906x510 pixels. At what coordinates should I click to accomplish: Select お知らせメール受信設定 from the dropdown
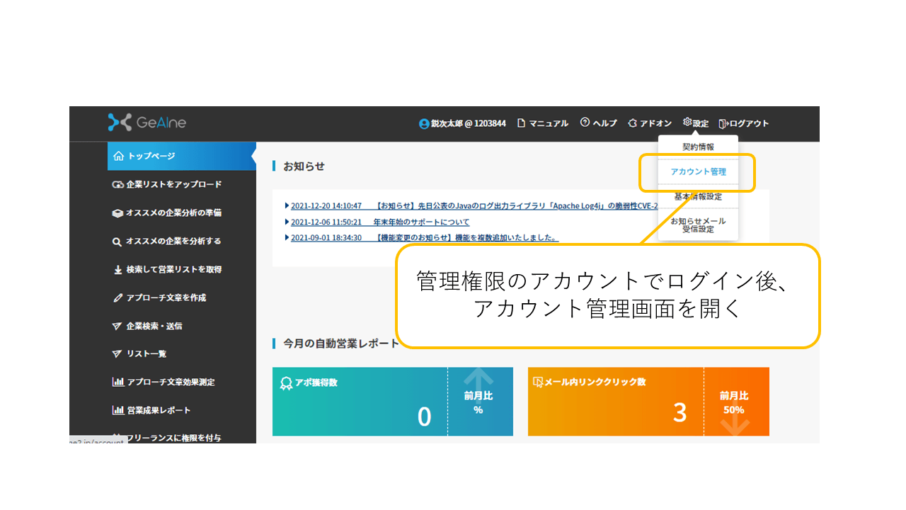coord(698,224)
